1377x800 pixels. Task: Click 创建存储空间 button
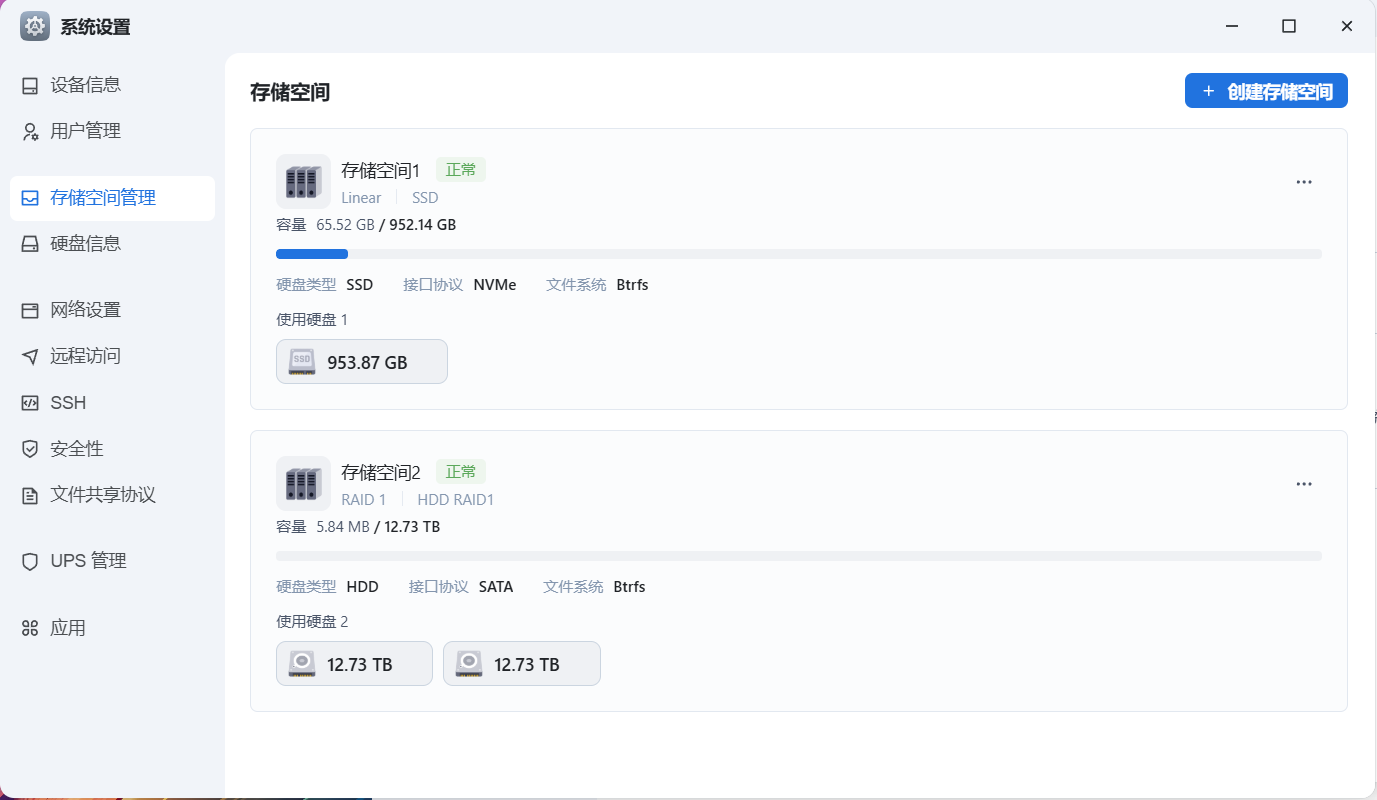(1266, 91)
